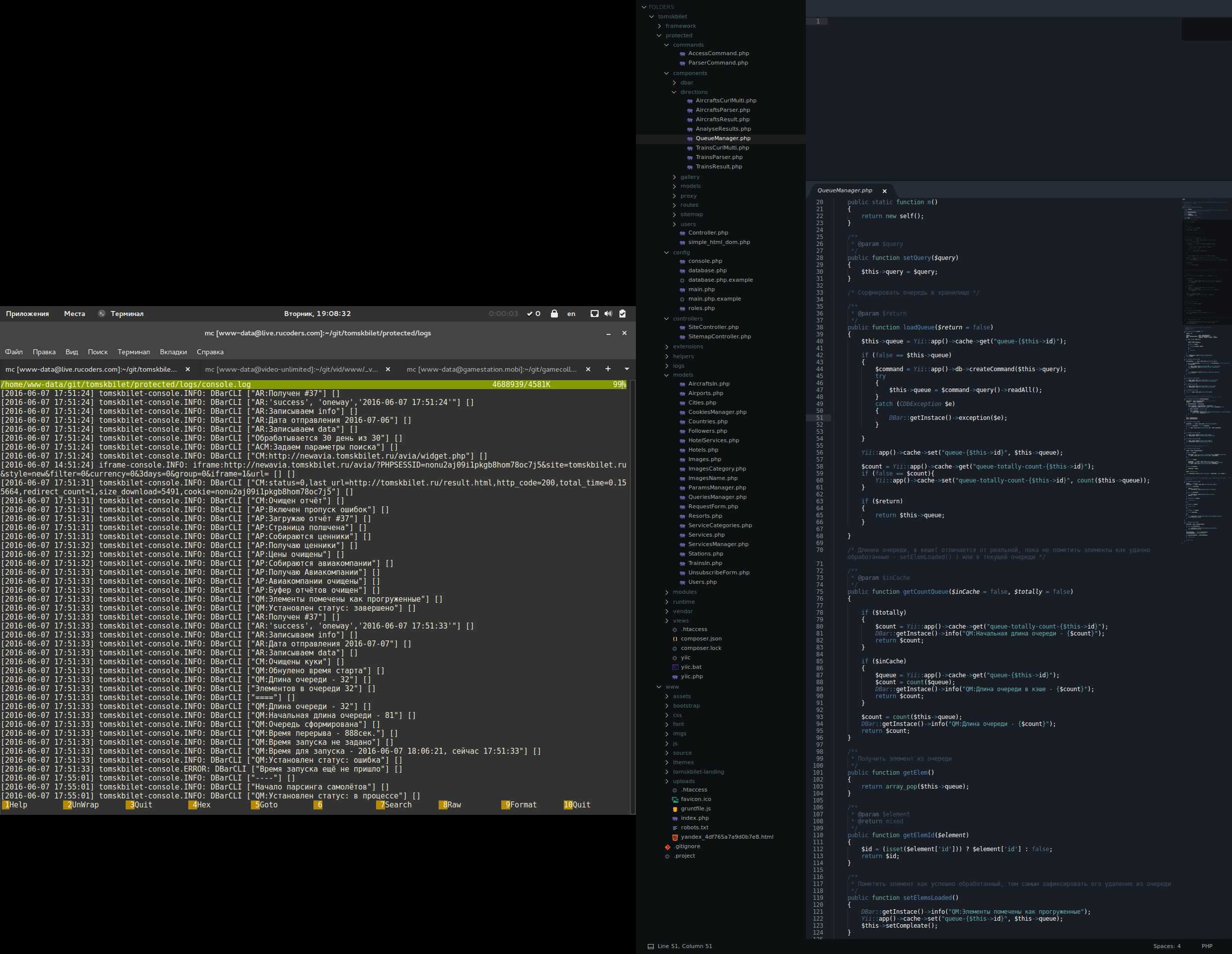The image size is (1232, 954).
Task: Open the clipboard icon in system tray
Action: [623, 314]
